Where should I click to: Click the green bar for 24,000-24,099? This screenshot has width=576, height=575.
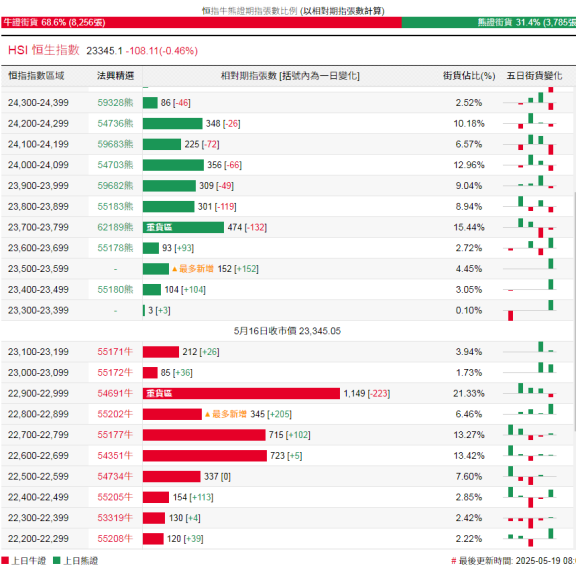tap(173, 165)
